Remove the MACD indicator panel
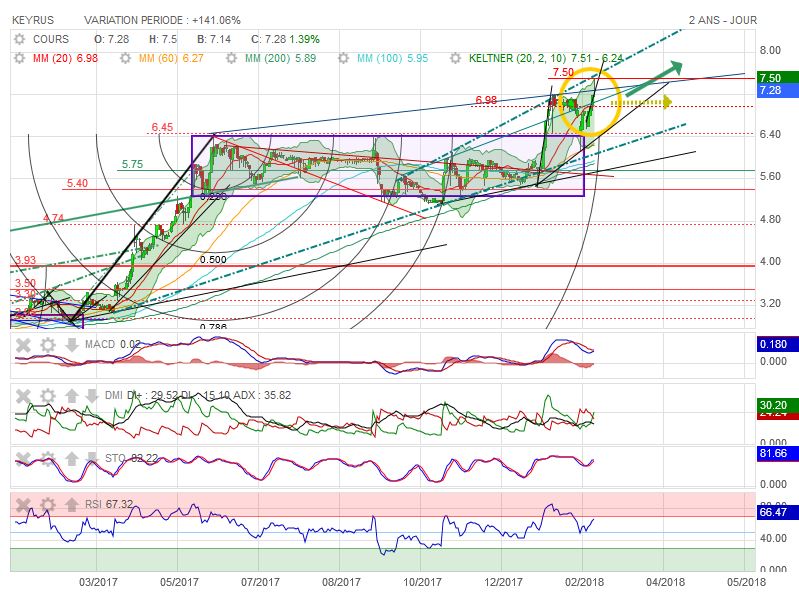799x596 pixels. pos(23,345)
